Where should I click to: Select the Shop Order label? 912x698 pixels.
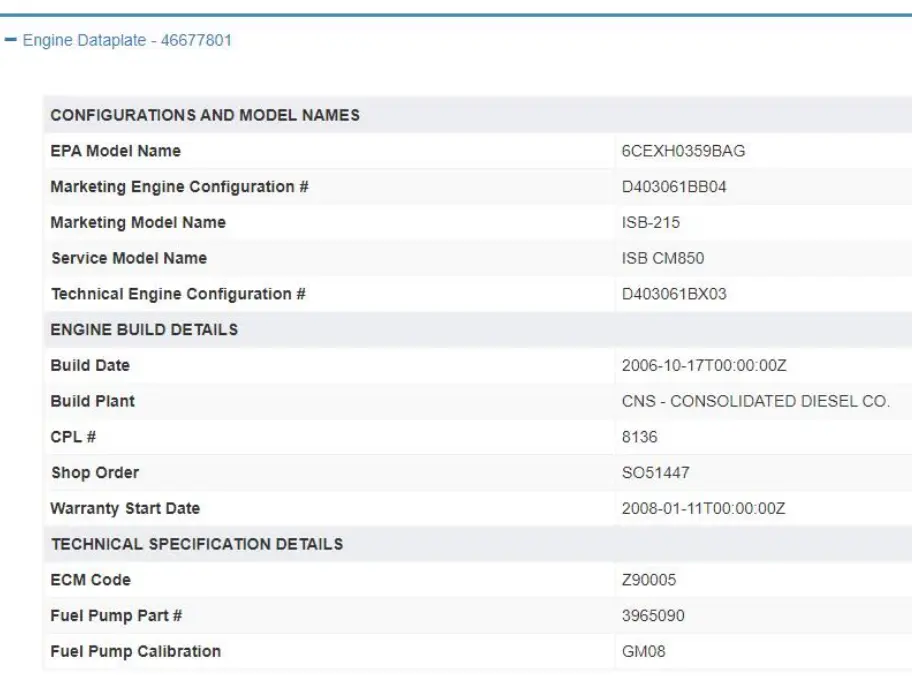(95, 472)
